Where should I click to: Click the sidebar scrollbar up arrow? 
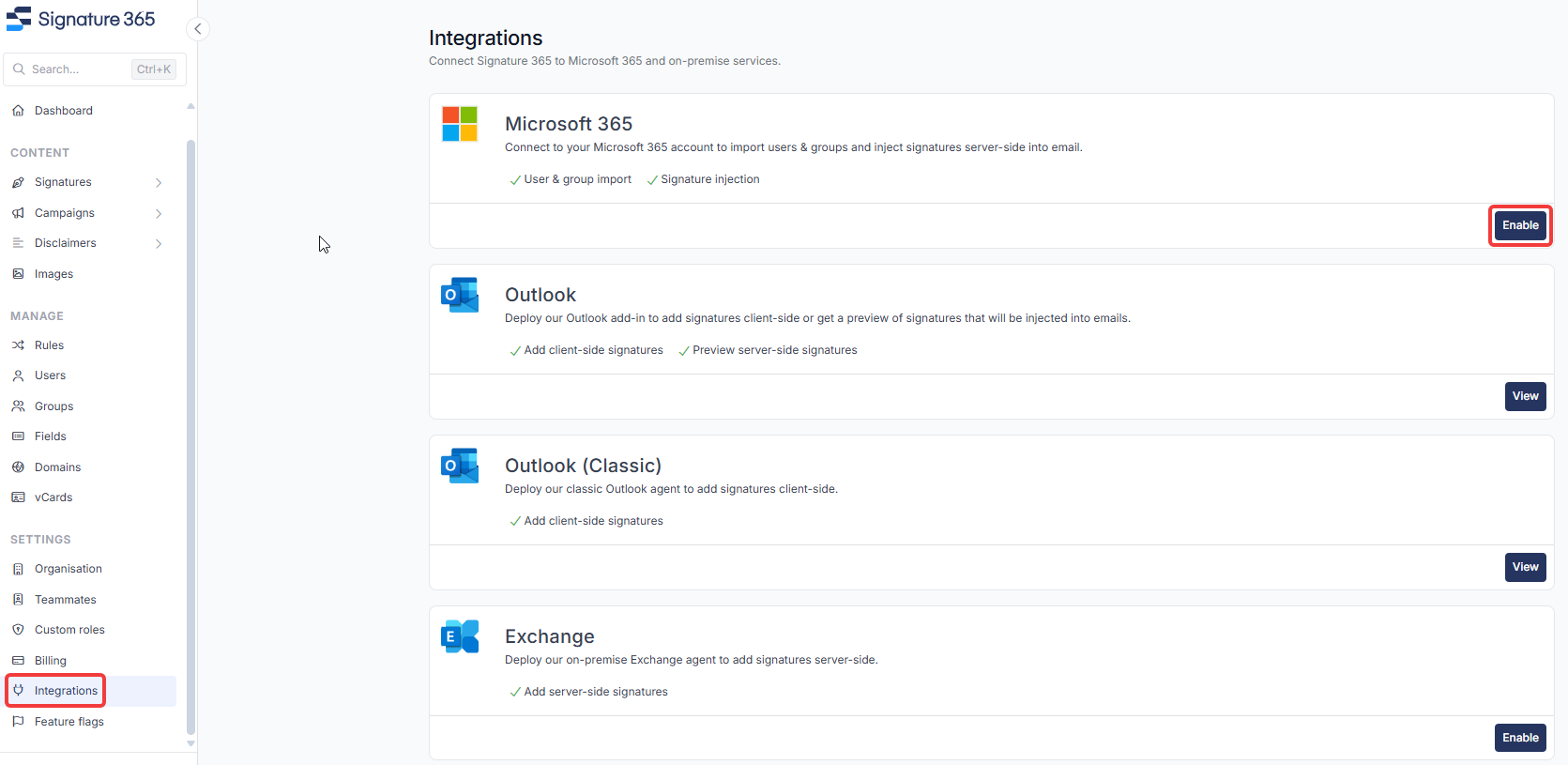click(x=191, y=106)
